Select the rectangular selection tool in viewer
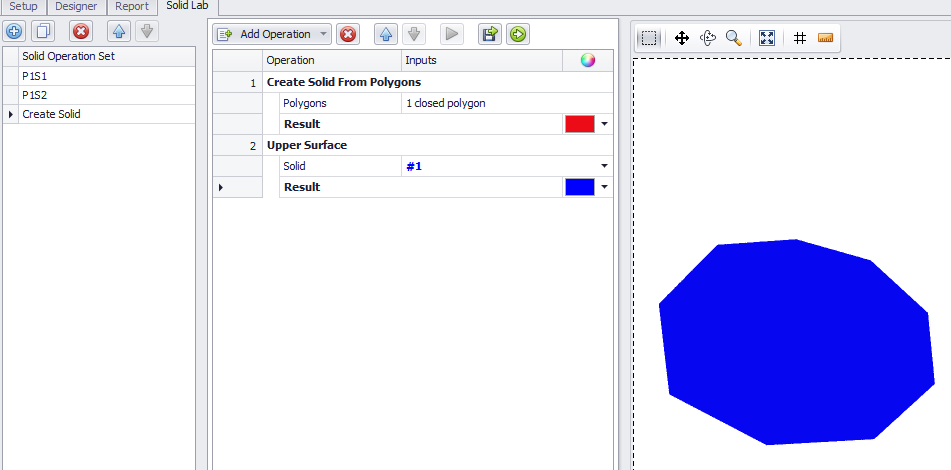Screen dimensions: 951x470 tap(650, 38)
